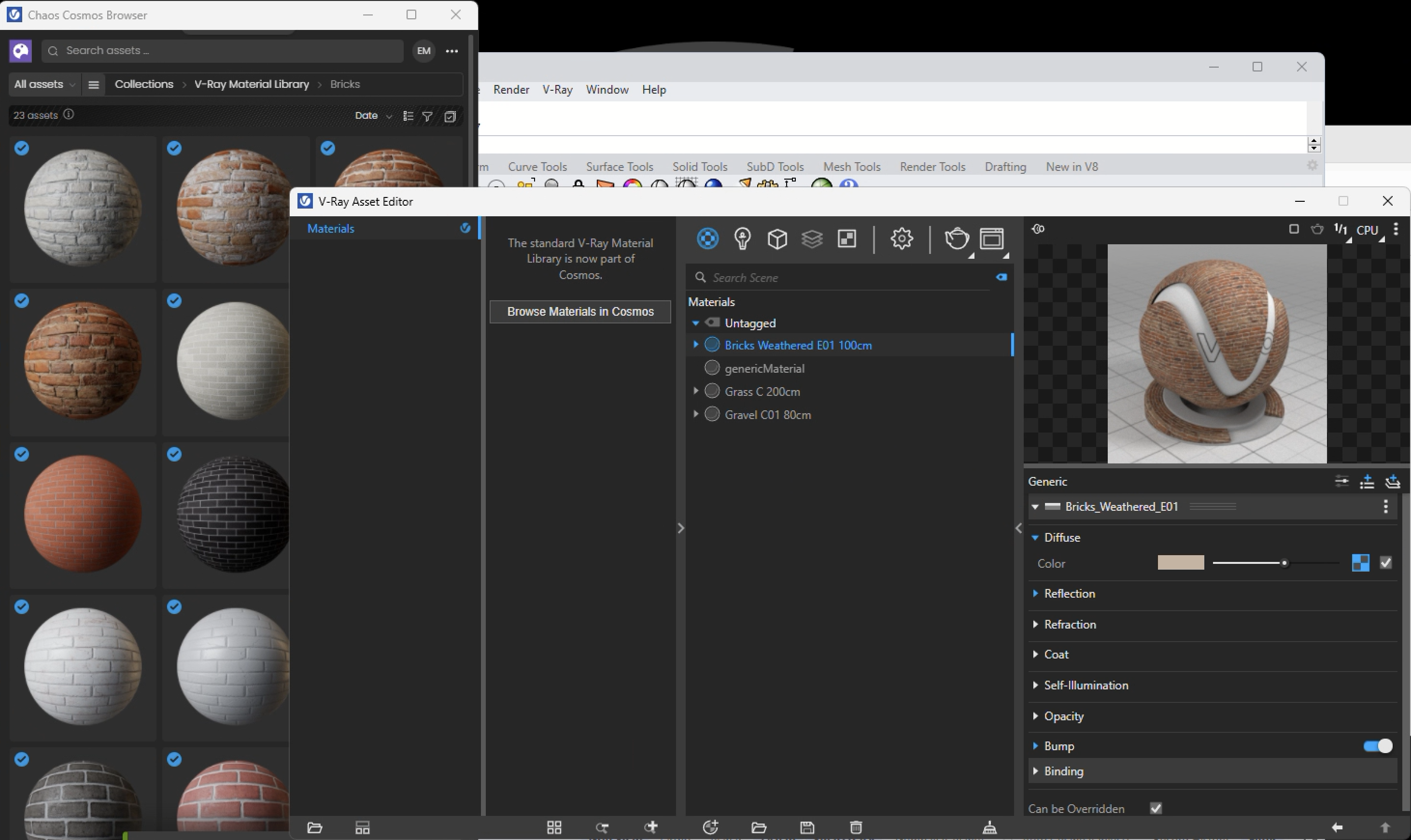The image size is (1411, 840).
Task: Open the Window menu in Rhino
Action: 607,89
